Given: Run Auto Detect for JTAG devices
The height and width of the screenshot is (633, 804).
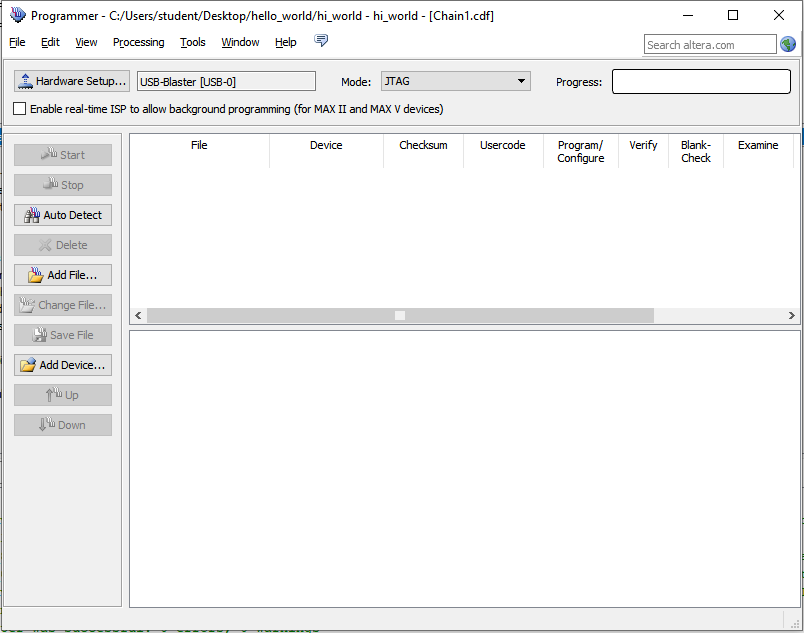Looking at the screenshot, I should 63,215.
